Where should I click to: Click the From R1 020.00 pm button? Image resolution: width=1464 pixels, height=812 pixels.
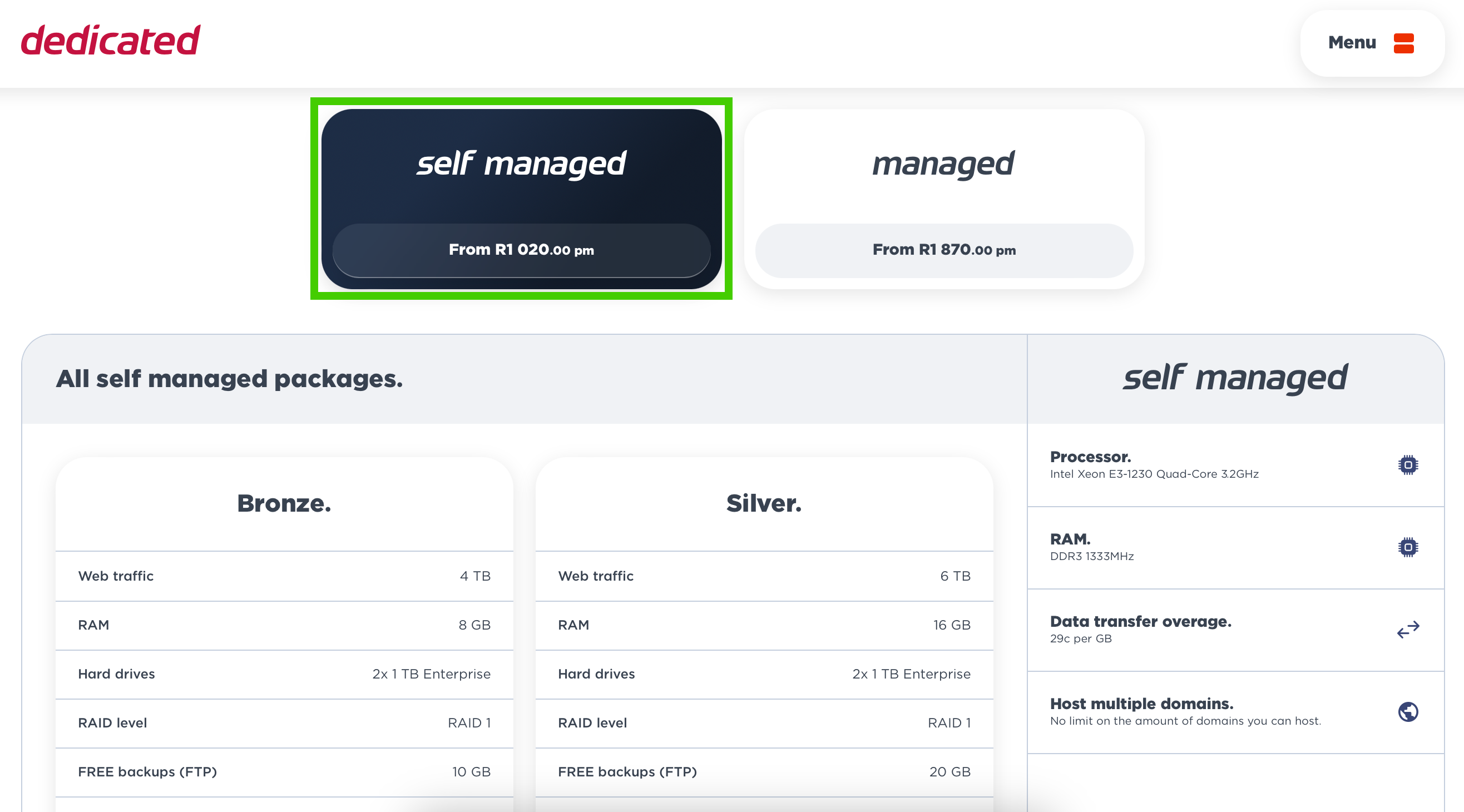point(521,250)
